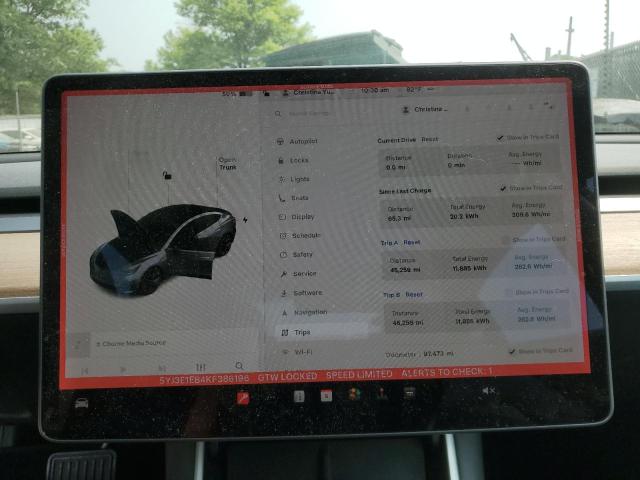Skip to previous track in media player
Image resolution: width=640 pixels, height=480 pixels.
[84, 371]
